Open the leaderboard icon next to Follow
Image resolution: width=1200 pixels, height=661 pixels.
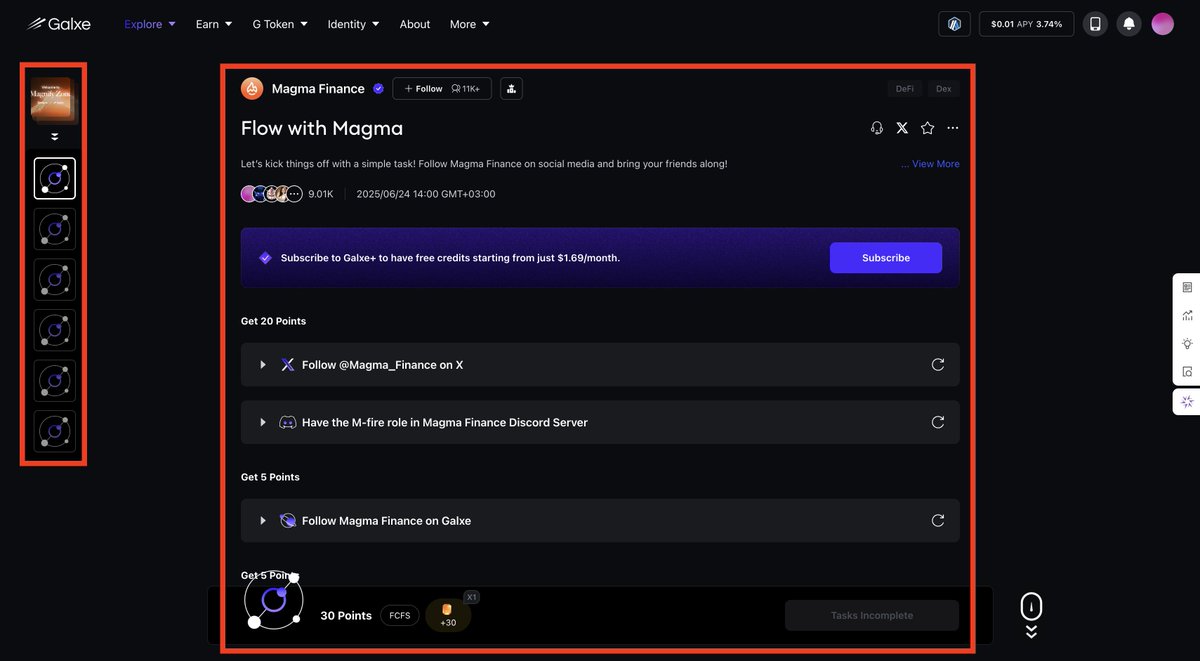coord(511,89)
